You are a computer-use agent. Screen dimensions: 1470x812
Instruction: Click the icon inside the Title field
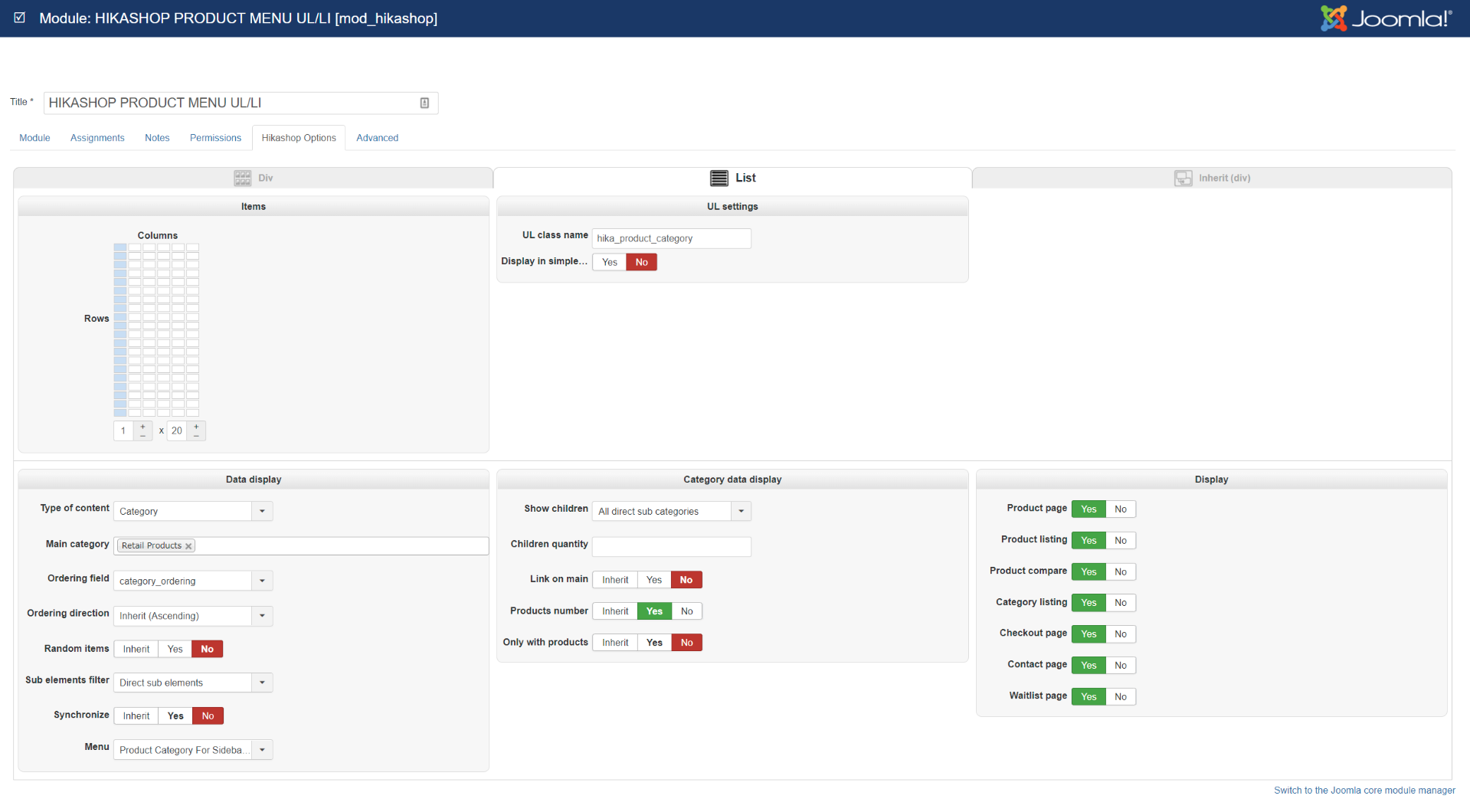[x=424, y=103]
